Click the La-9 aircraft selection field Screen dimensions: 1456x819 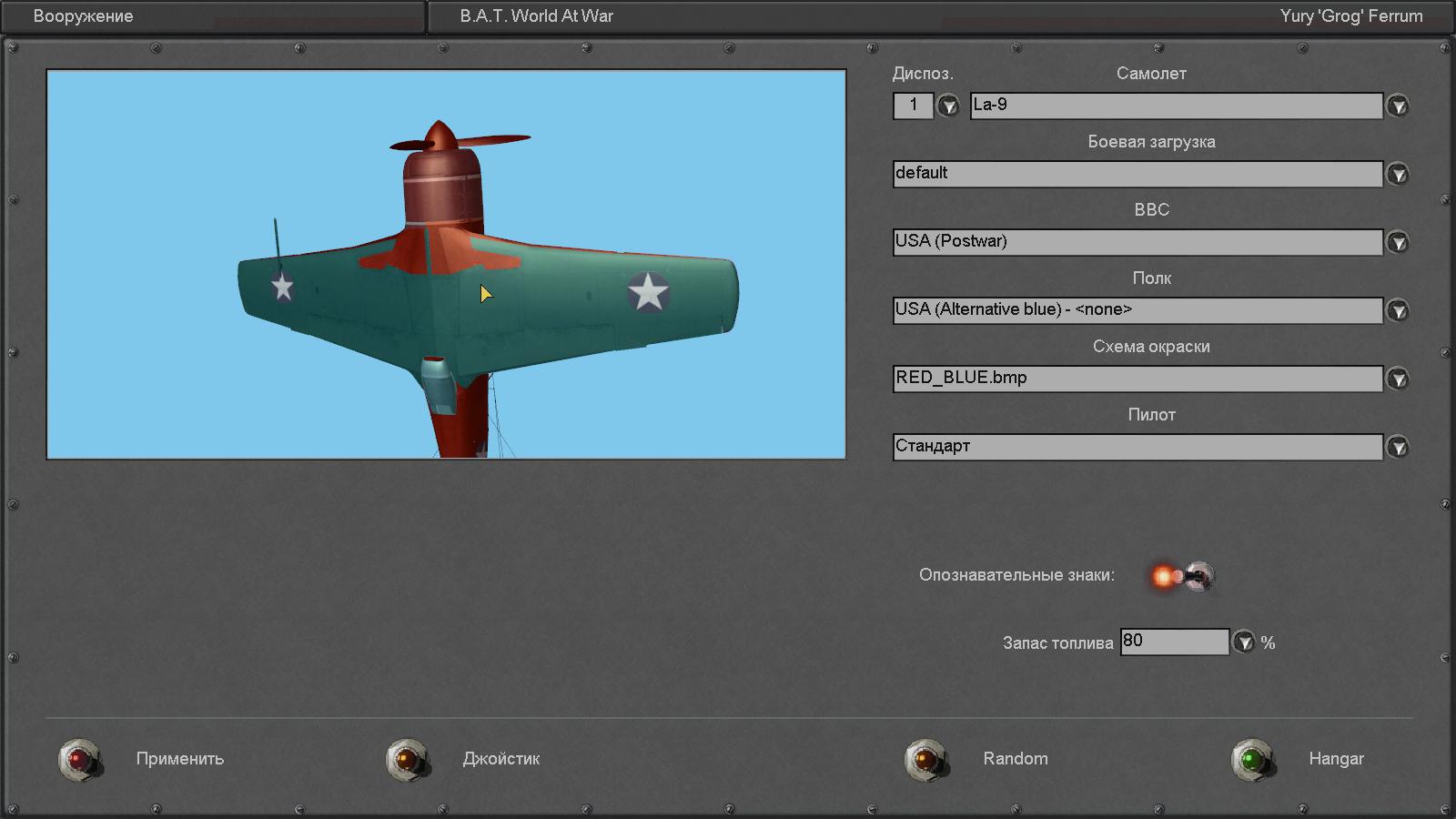tap(1176, 106)
